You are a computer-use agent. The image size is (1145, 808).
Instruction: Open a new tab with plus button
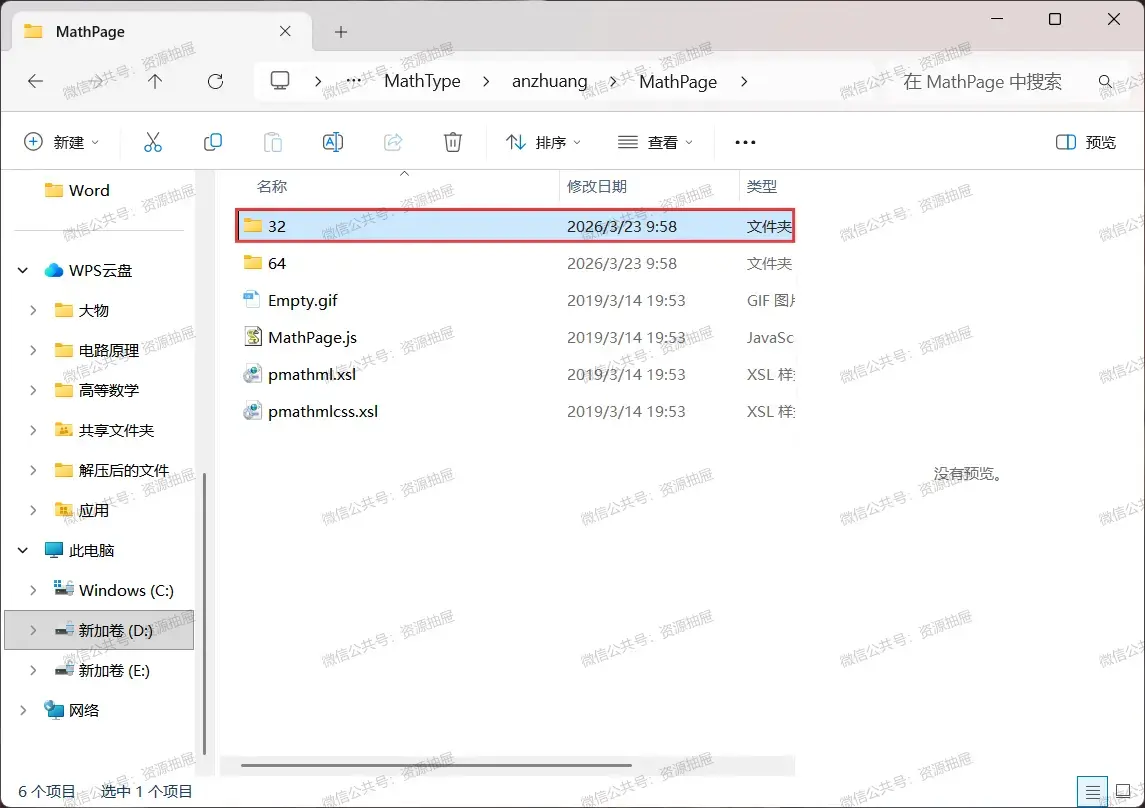(341, 32)
